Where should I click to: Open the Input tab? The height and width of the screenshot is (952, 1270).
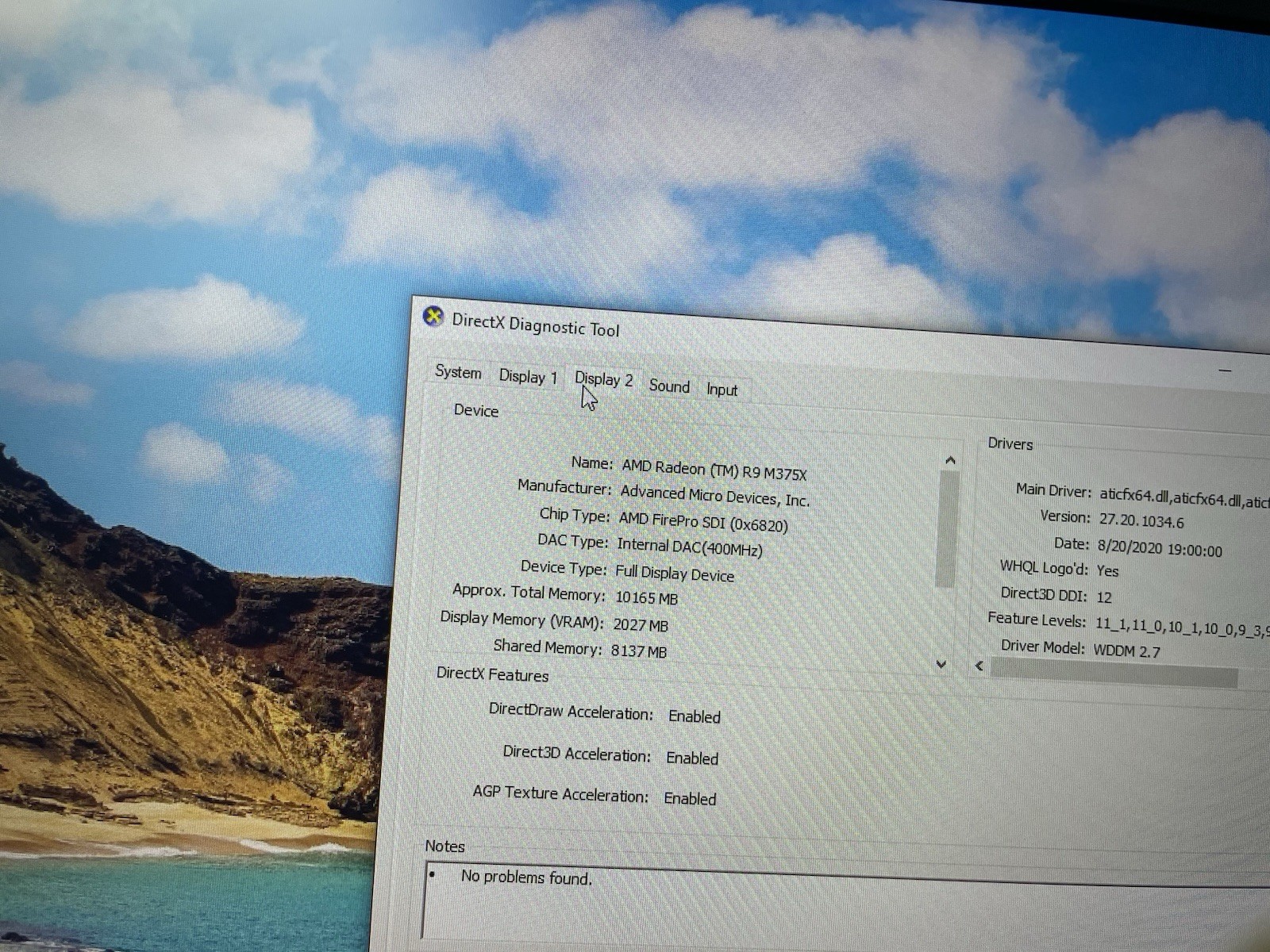pyautogui.click(x=722, y=390)
